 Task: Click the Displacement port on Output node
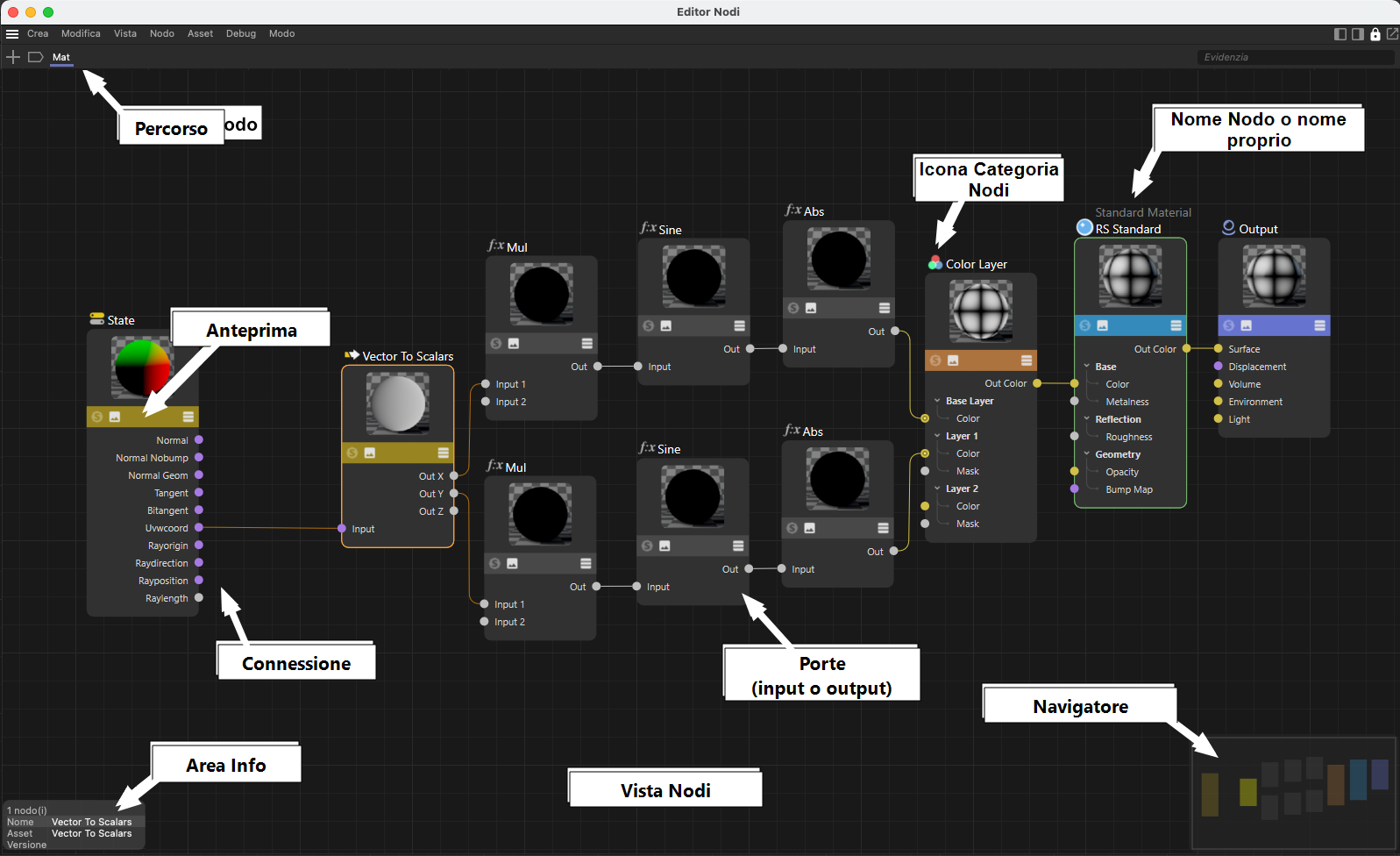[1219, 367]
